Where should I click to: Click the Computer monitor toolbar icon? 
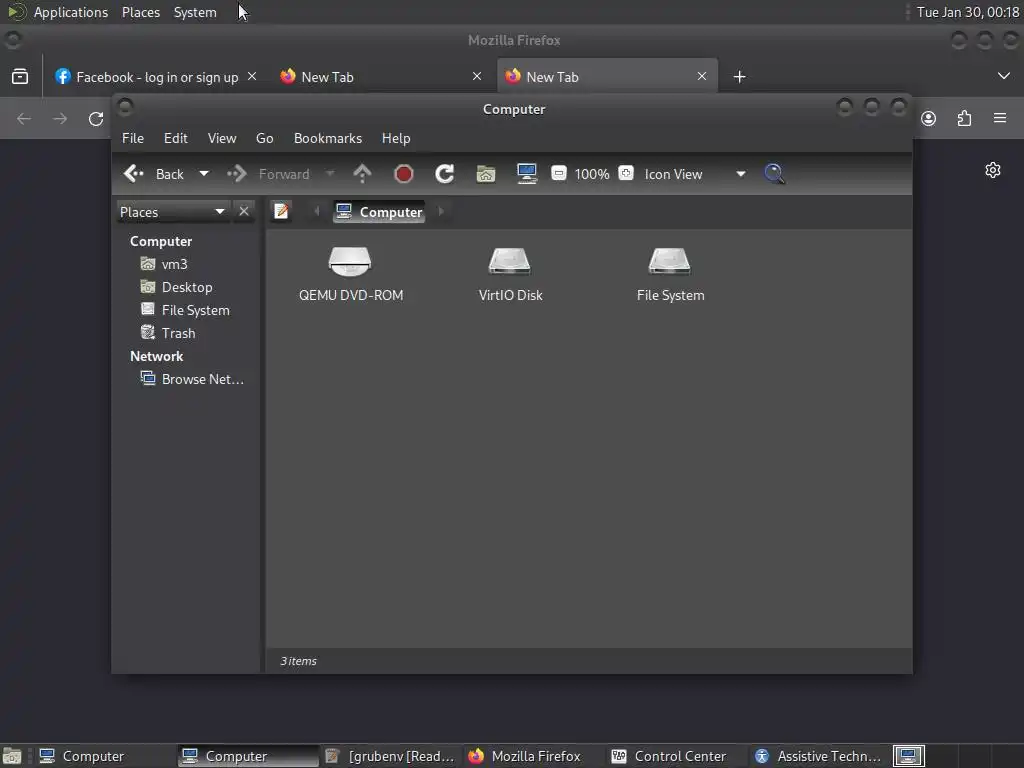tap(526, 174)
